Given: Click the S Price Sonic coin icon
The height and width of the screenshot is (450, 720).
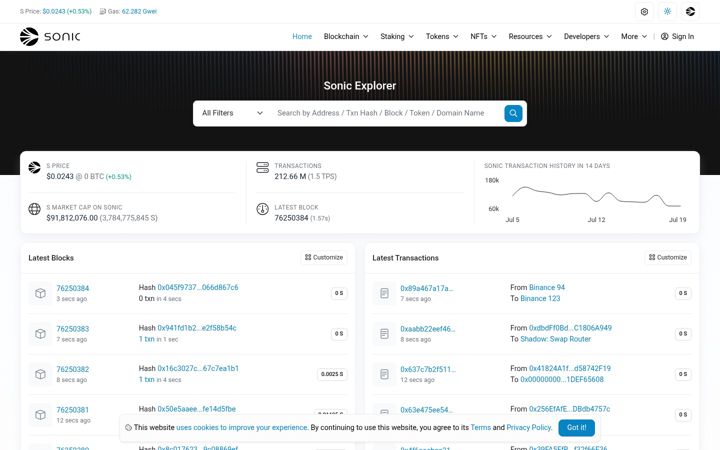Looking at the screenshot, I should 34,168.
